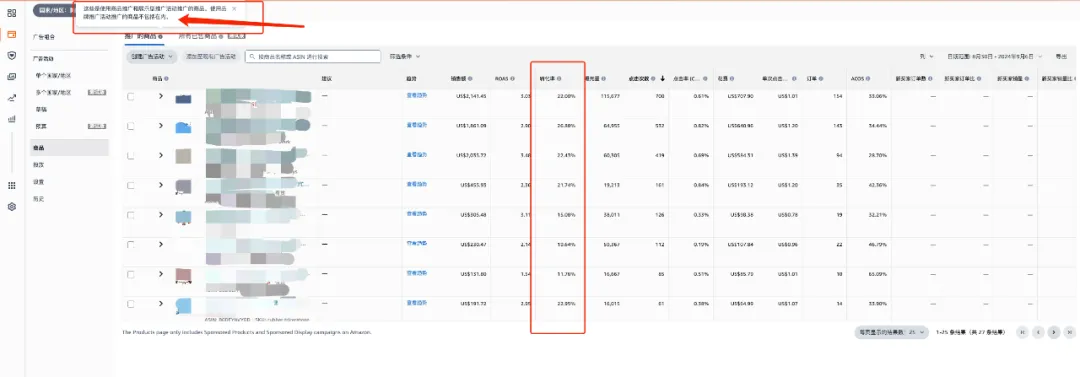Open the trending arrow insights icon in rail
The width and height of the screenshot is (1080, 377).
point(11,98)
